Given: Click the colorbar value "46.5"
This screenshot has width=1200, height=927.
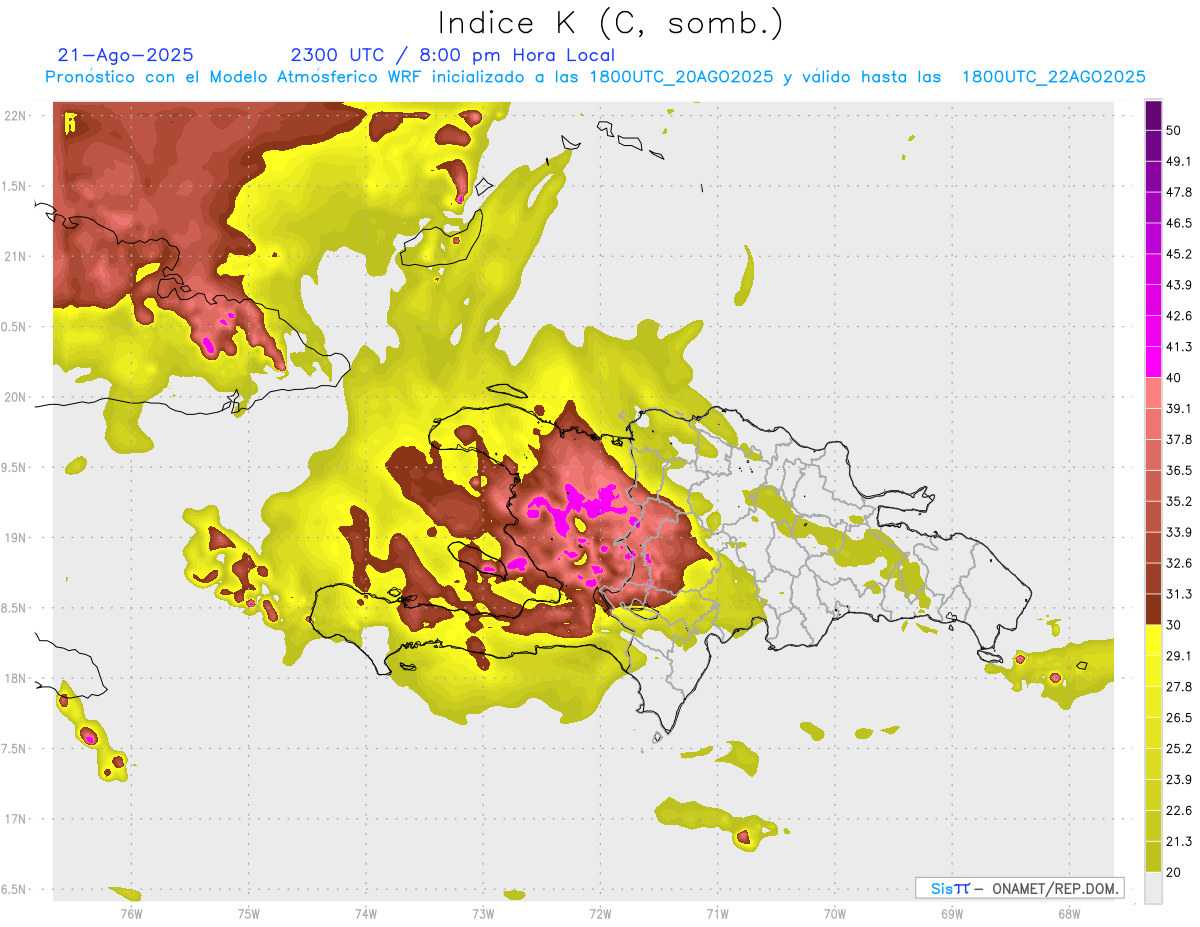Looking at the screenshot, I should pos(1179,223).
